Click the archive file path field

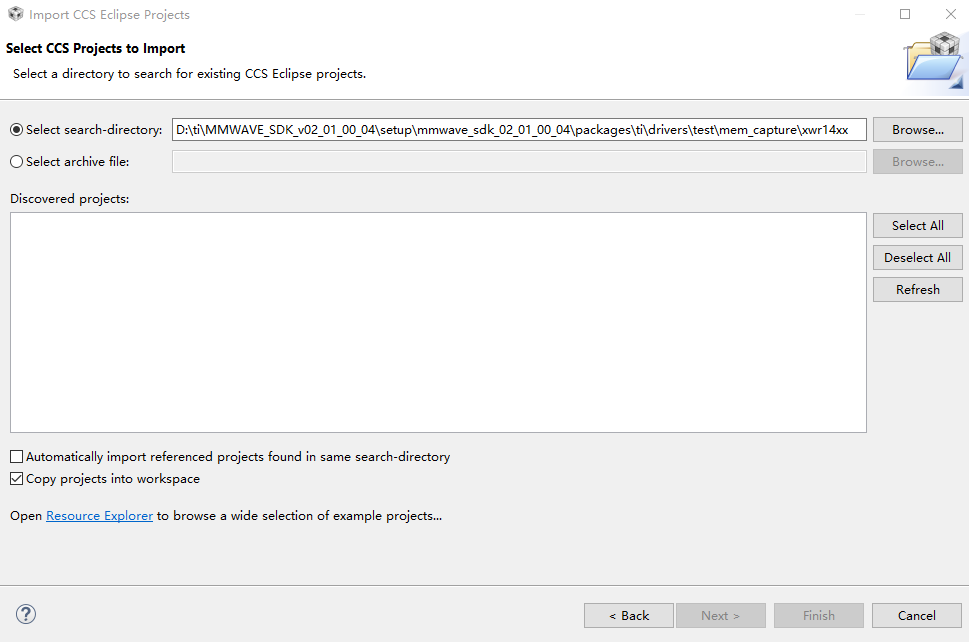point(518,162)
